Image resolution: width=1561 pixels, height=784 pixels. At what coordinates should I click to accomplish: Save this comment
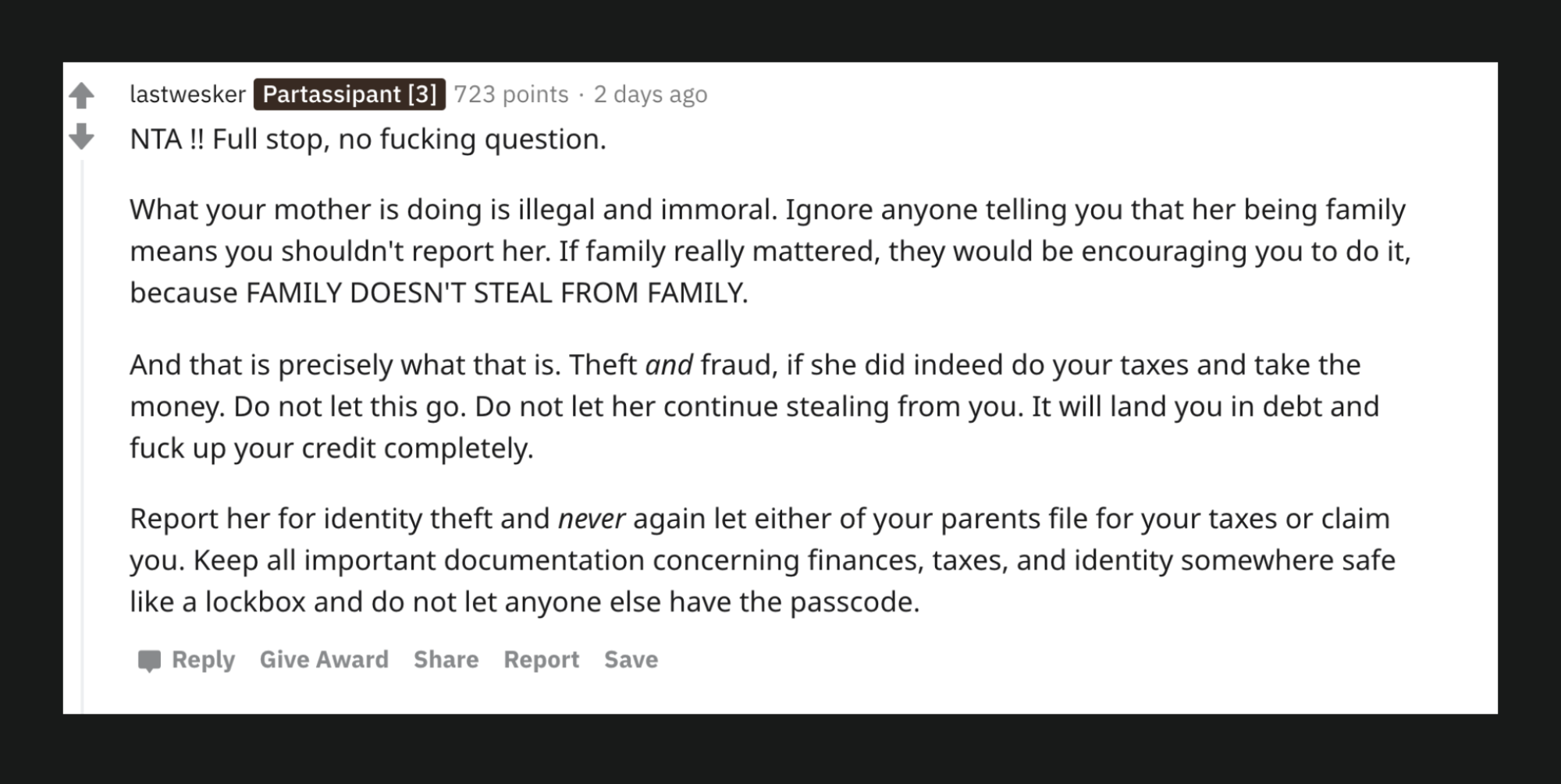pyautogui.click(x=631, y=660)
